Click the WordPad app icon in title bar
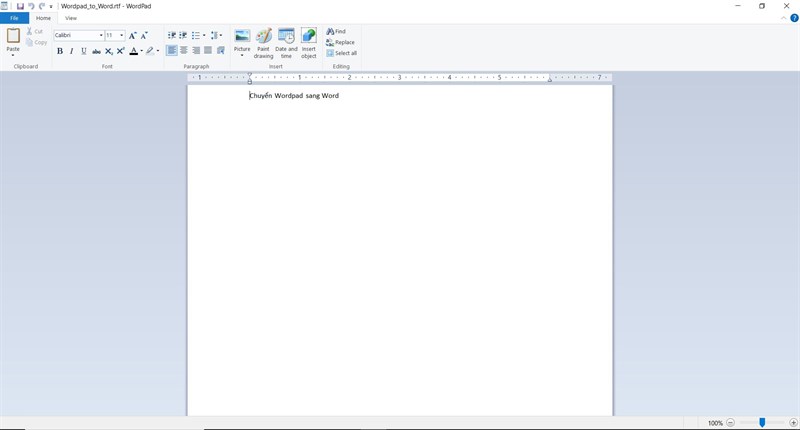This screenshot has width=800, height=430. tap(4, 6)
